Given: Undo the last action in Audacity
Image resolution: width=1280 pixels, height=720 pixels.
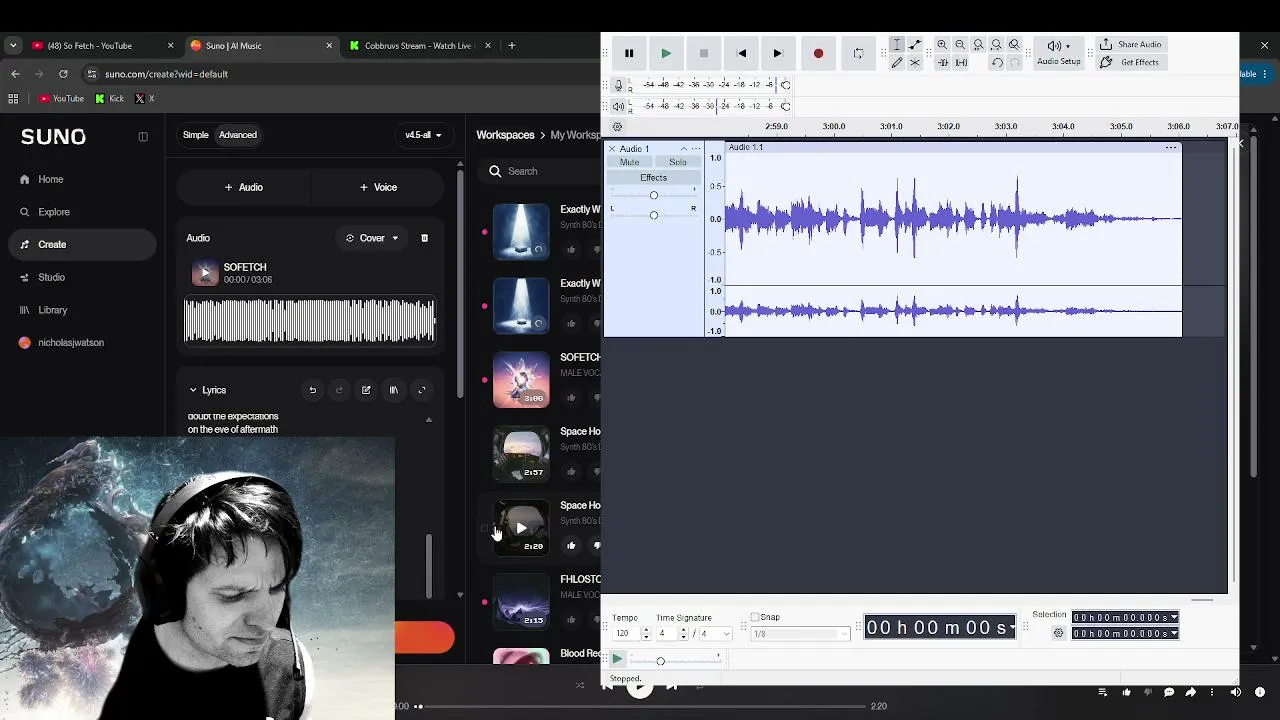Looking at the screenshot, I should (x=997, y=63).
